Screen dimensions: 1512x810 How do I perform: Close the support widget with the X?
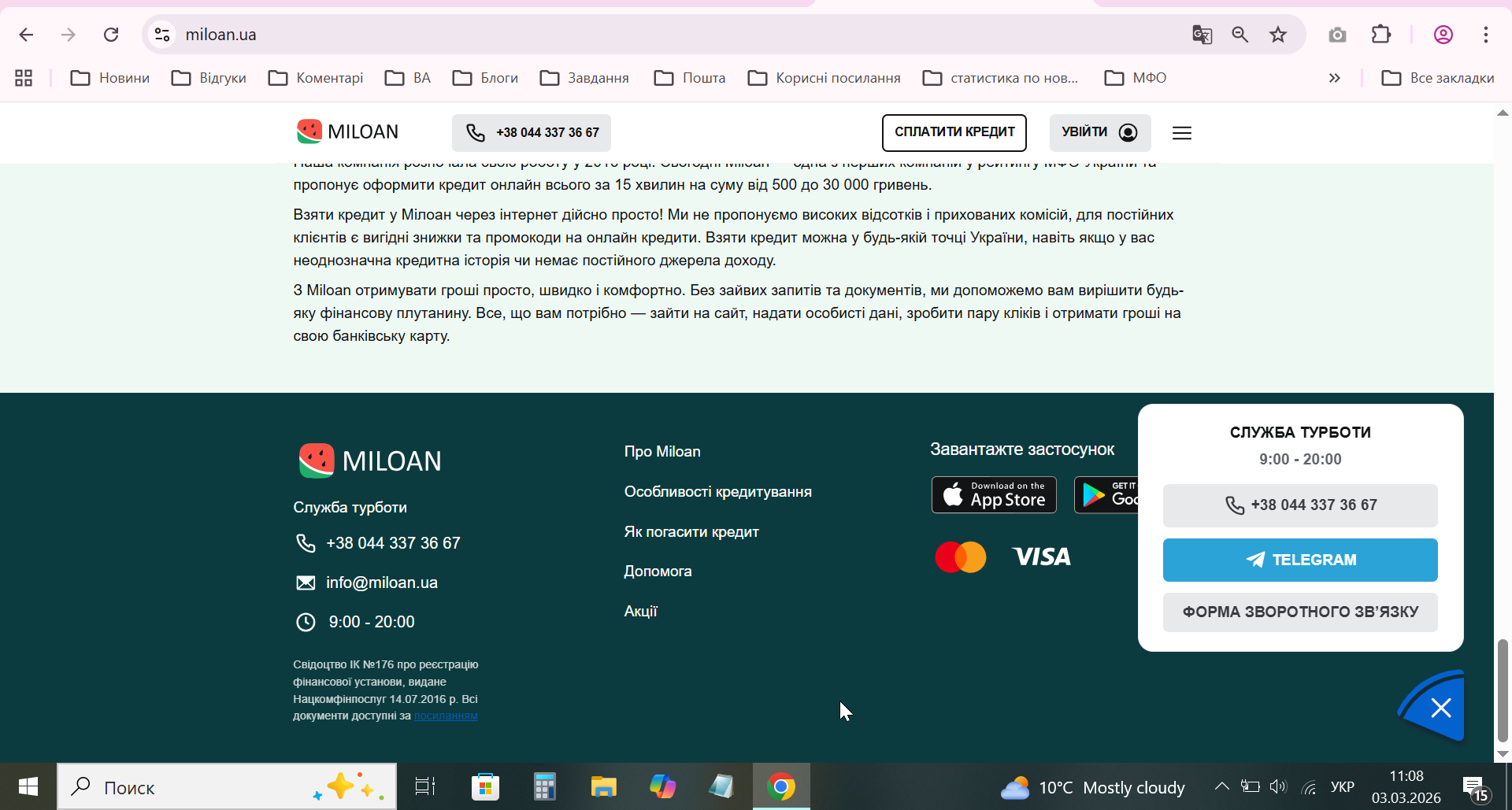point(1441,708)
